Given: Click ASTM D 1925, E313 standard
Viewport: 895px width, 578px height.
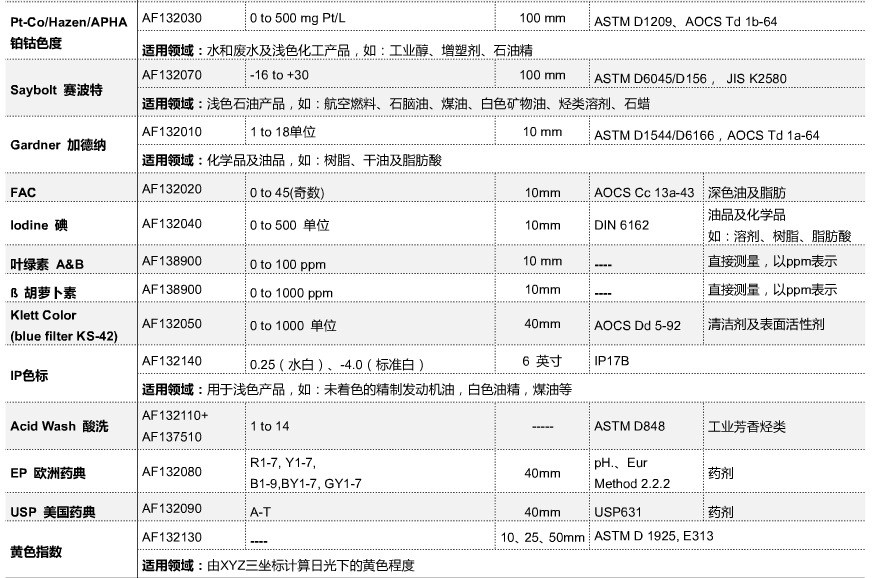Looking at the screenshot, I should point(654,536).
